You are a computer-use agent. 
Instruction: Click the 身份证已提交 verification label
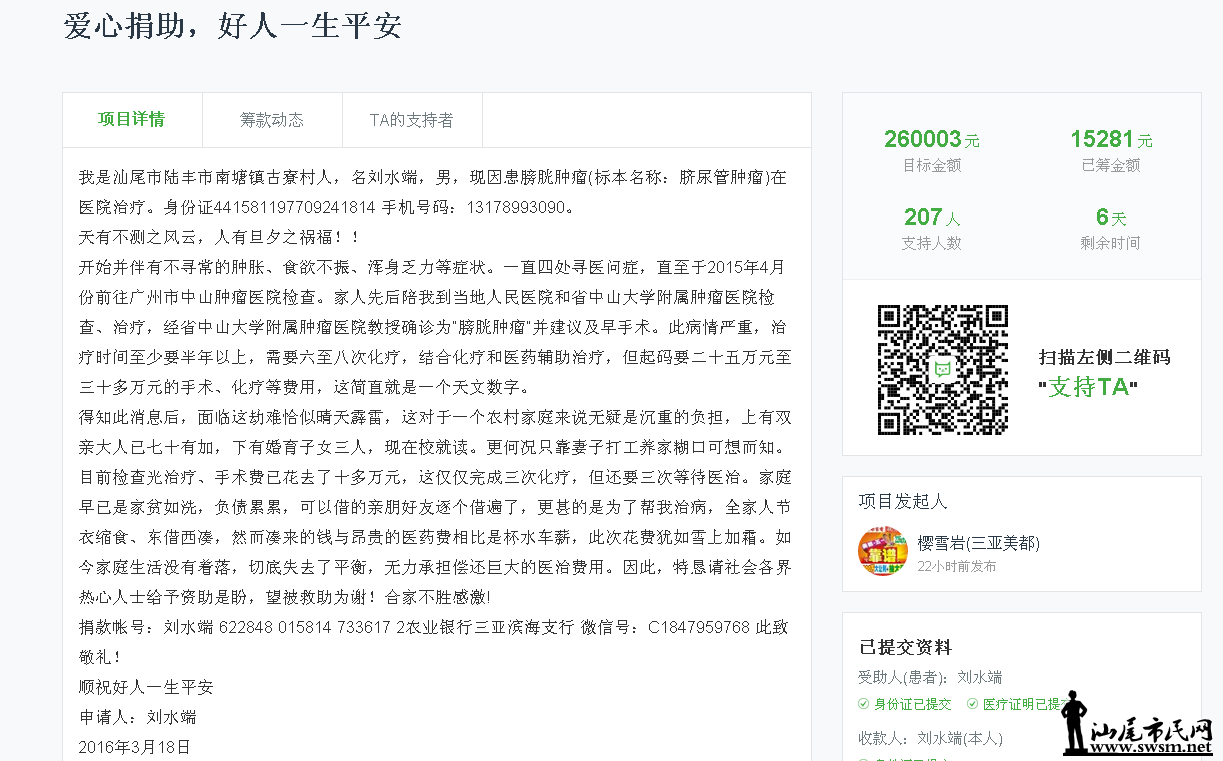point(913,704)
